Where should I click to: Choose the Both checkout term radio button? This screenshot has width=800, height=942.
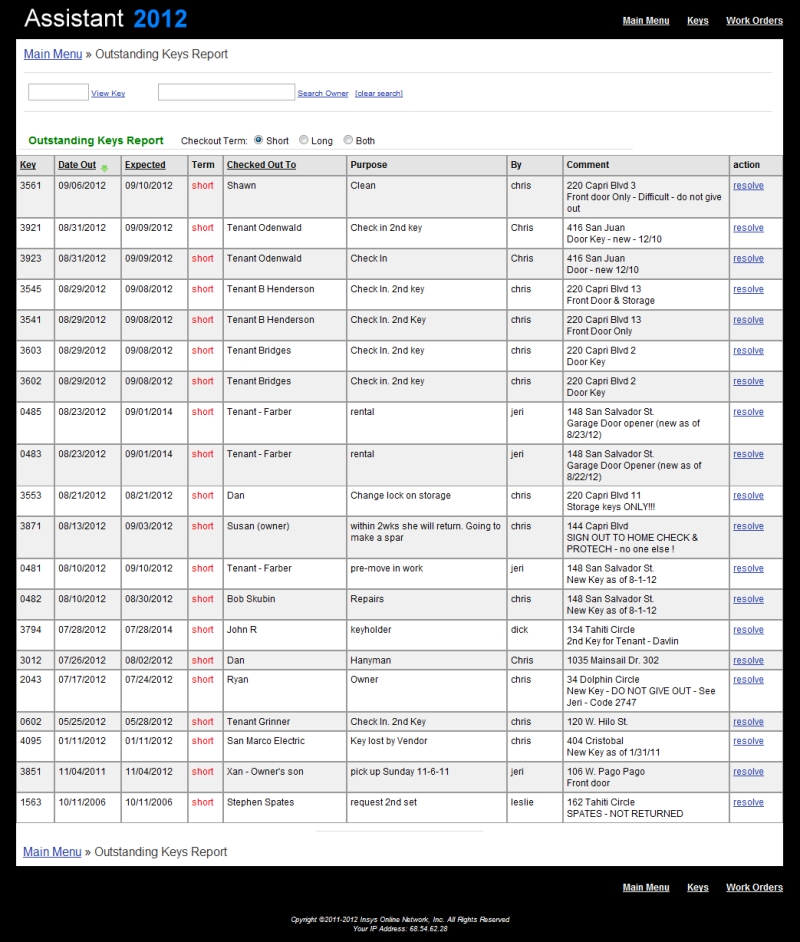[348, 141]
